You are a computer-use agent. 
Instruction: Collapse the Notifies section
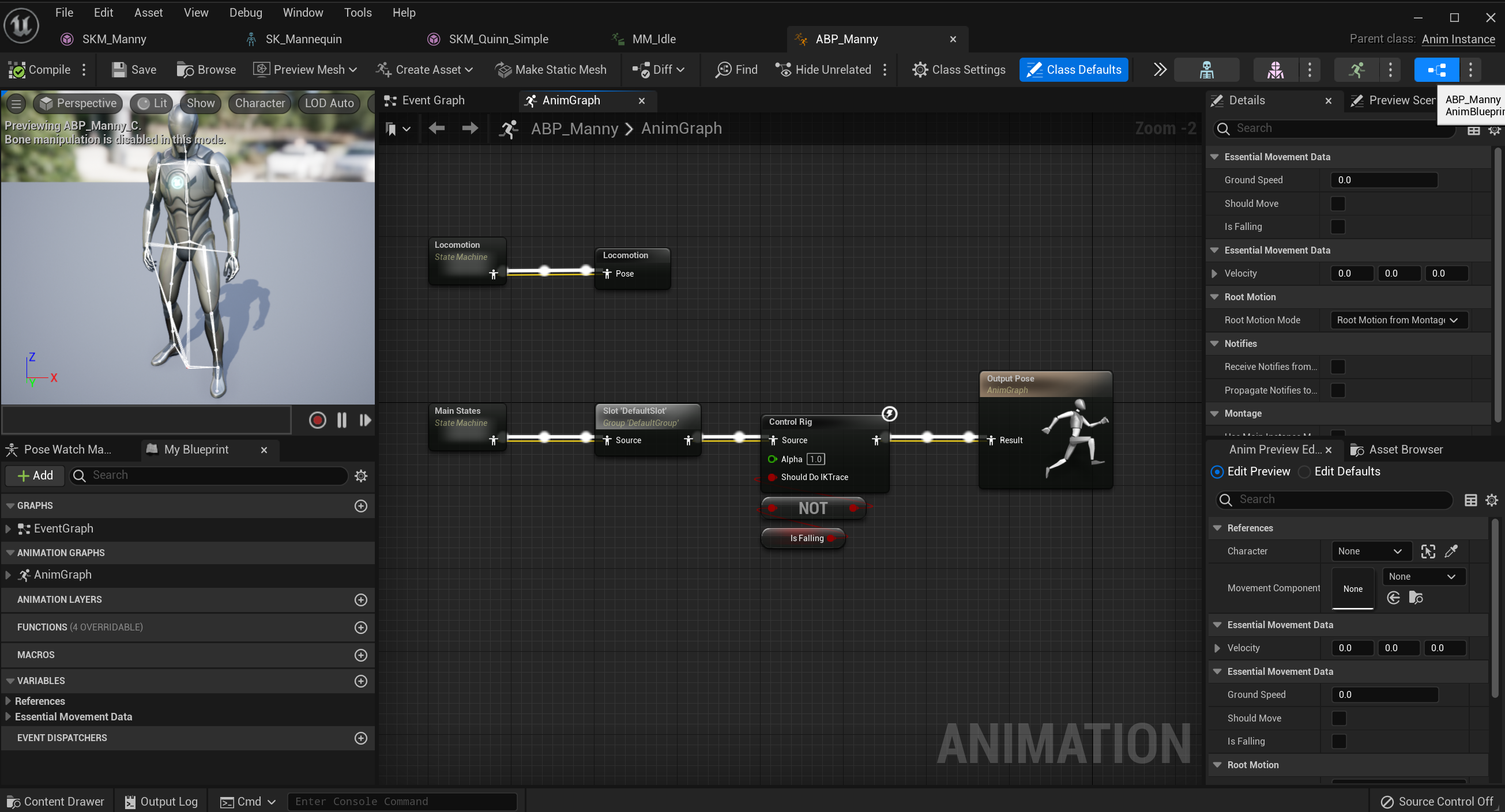pyautogui.click(x=1214, y=343)
